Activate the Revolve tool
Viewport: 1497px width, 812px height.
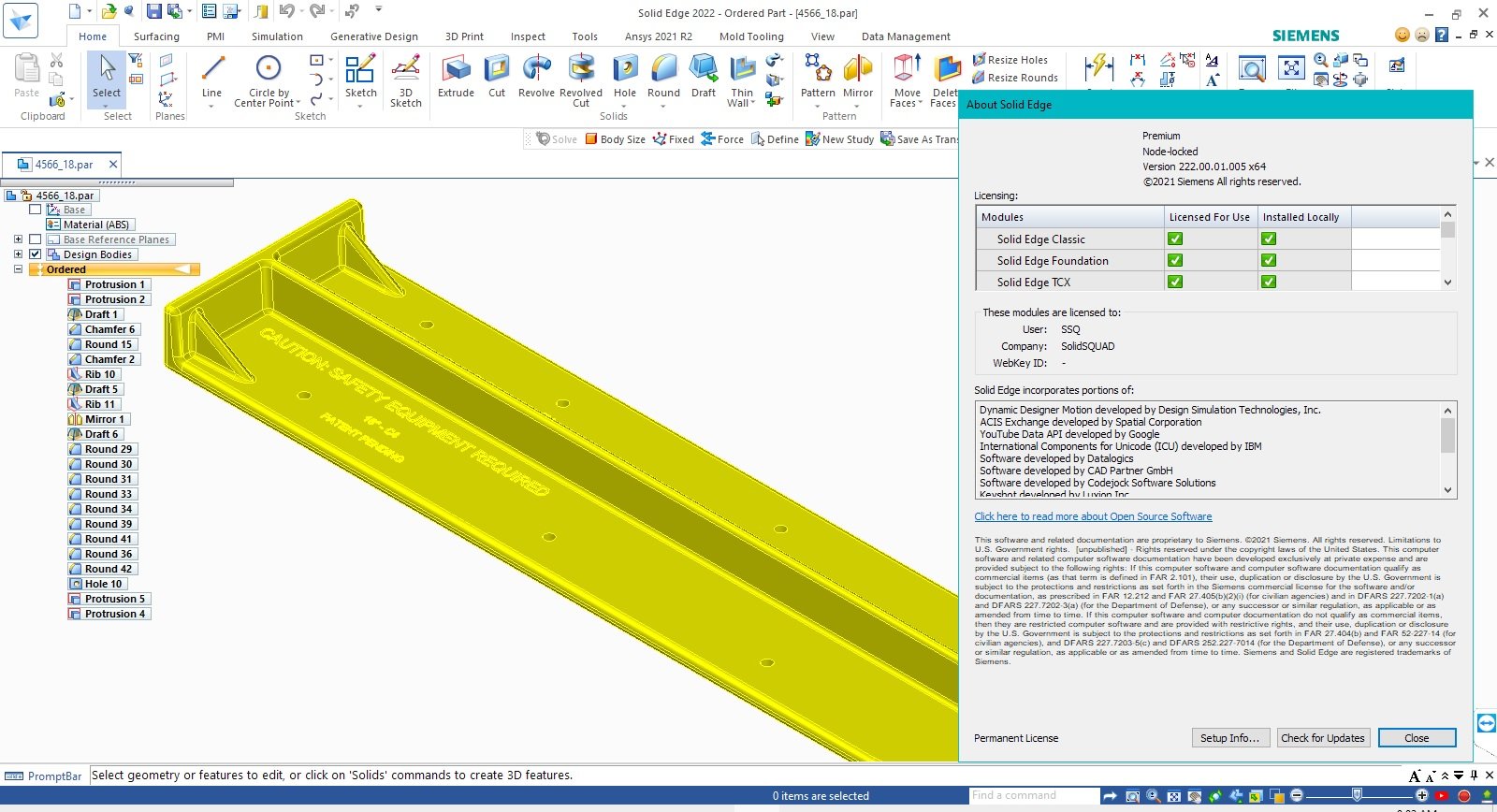click(536, 77)
